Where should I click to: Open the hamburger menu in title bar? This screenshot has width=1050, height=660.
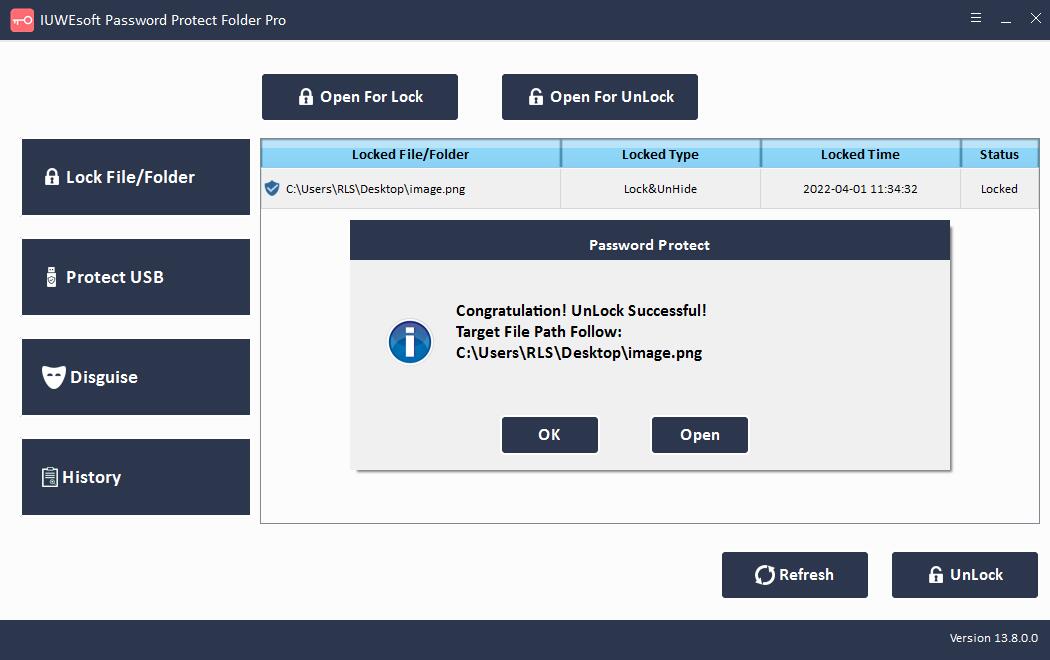click(x=976, y=18)
